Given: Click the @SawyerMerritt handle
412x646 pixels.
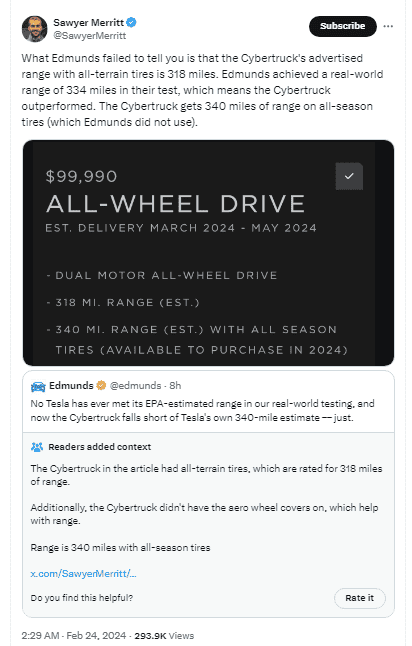Looking at the screenshot, I should coord(89,36).
